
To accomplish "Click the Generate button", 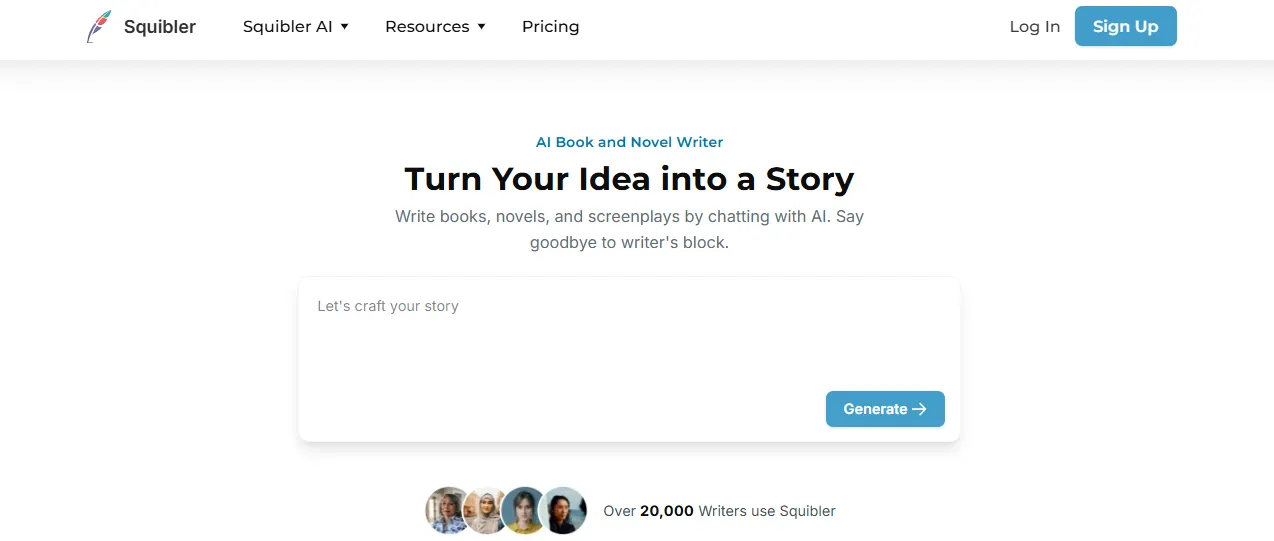I will [x=885, y=409].
